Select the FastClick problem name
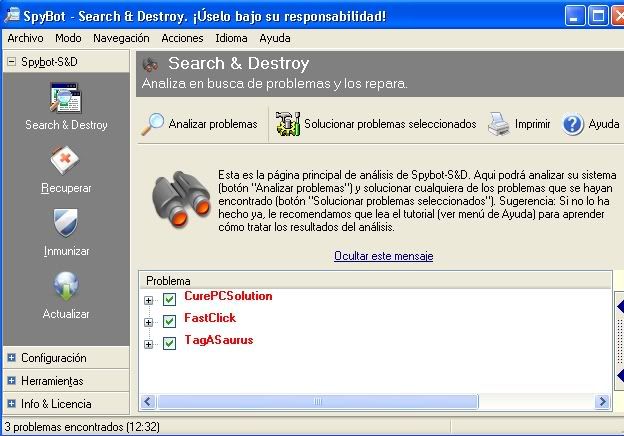624x436 pixels. (210, 318)
